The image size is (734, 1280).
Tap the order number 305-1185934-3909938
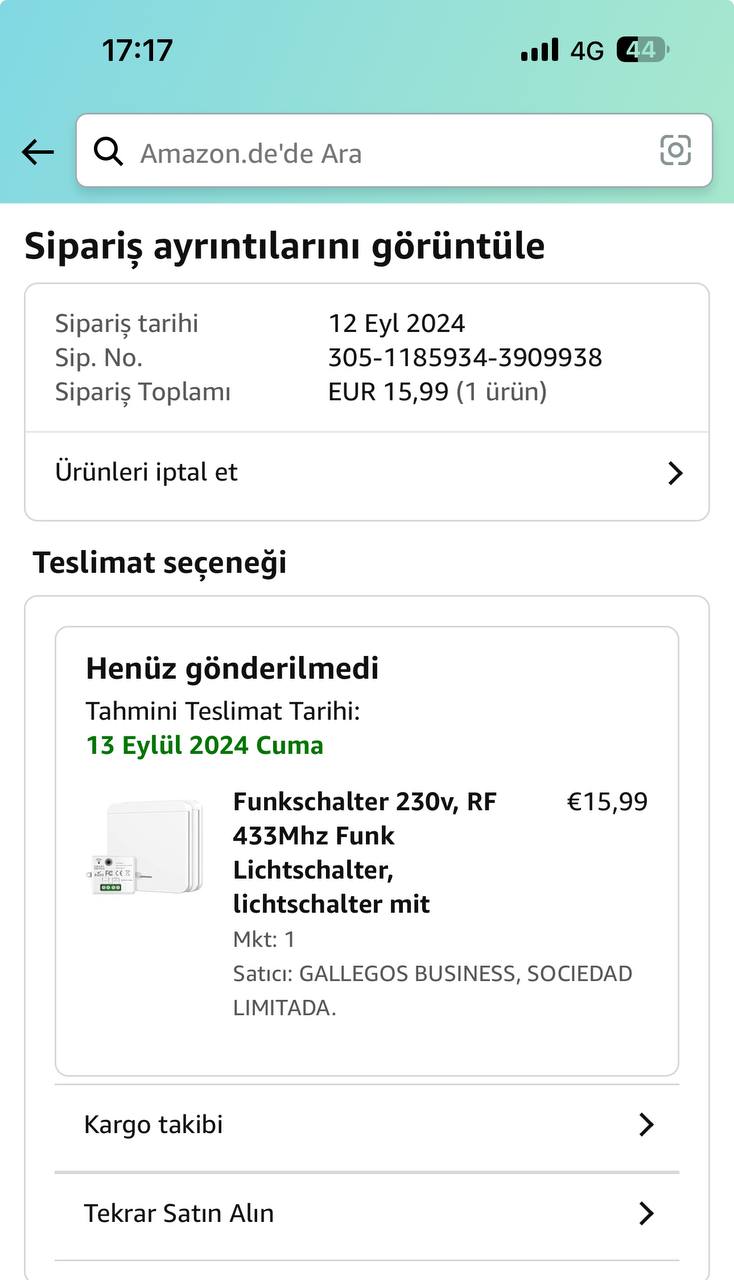[465, 358]
